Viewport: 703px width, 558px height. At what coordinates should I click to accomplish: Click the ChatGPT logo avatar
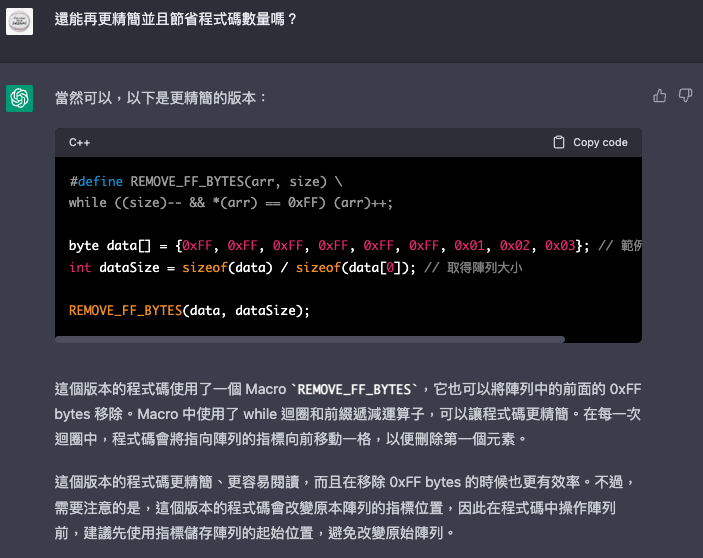(x=19, y=98)
